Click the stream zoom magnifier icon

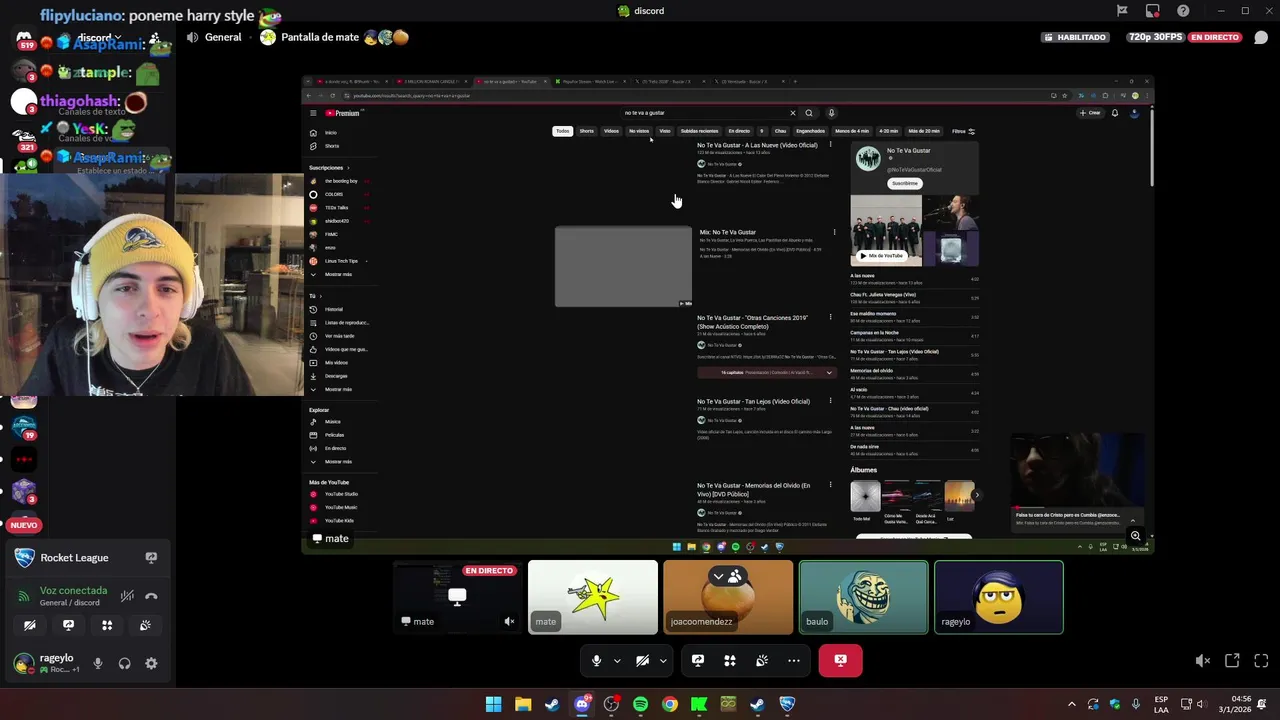(x=1136, y=536)
